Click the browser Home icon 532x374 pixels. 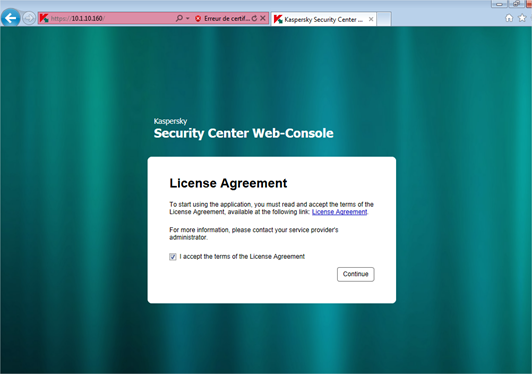(509, 18)
